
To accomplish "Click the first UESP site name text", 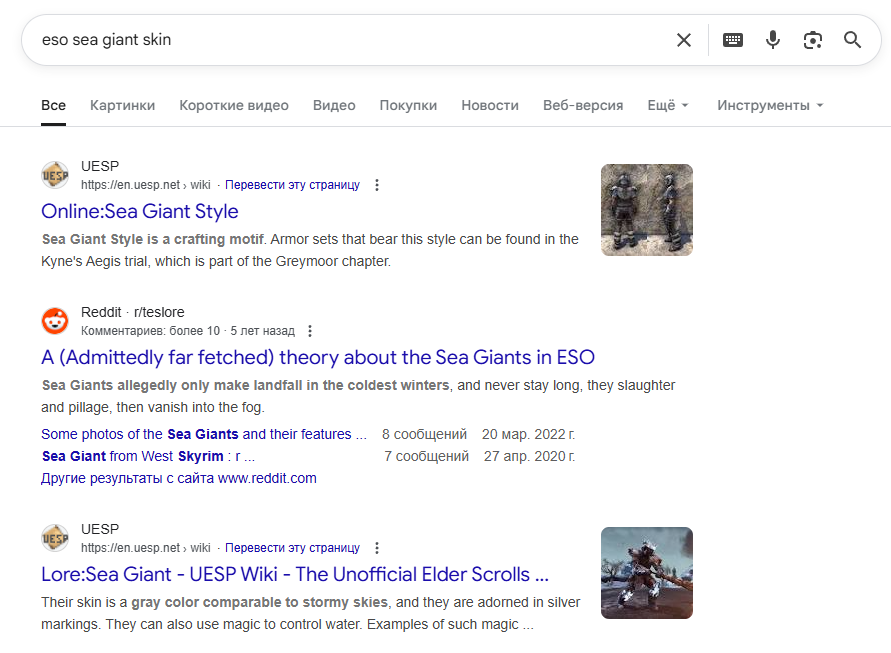I will point(100,166).
